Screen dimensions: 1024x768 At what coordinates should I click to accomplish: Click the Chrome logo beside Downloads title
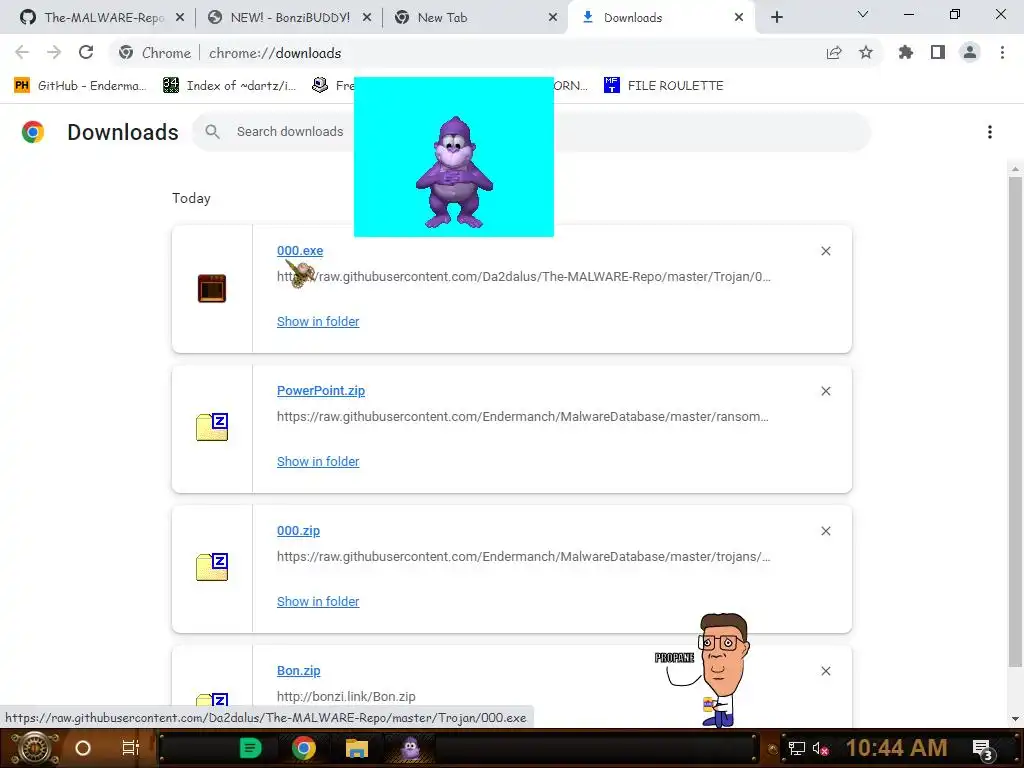tap(33, 132)
